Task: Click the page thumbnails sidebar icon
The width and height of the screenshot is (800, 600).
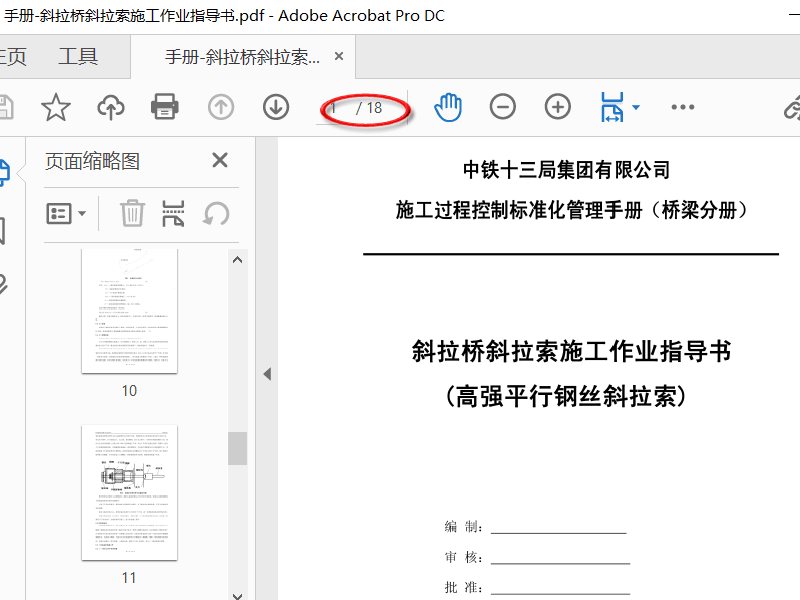Action: 4,172
